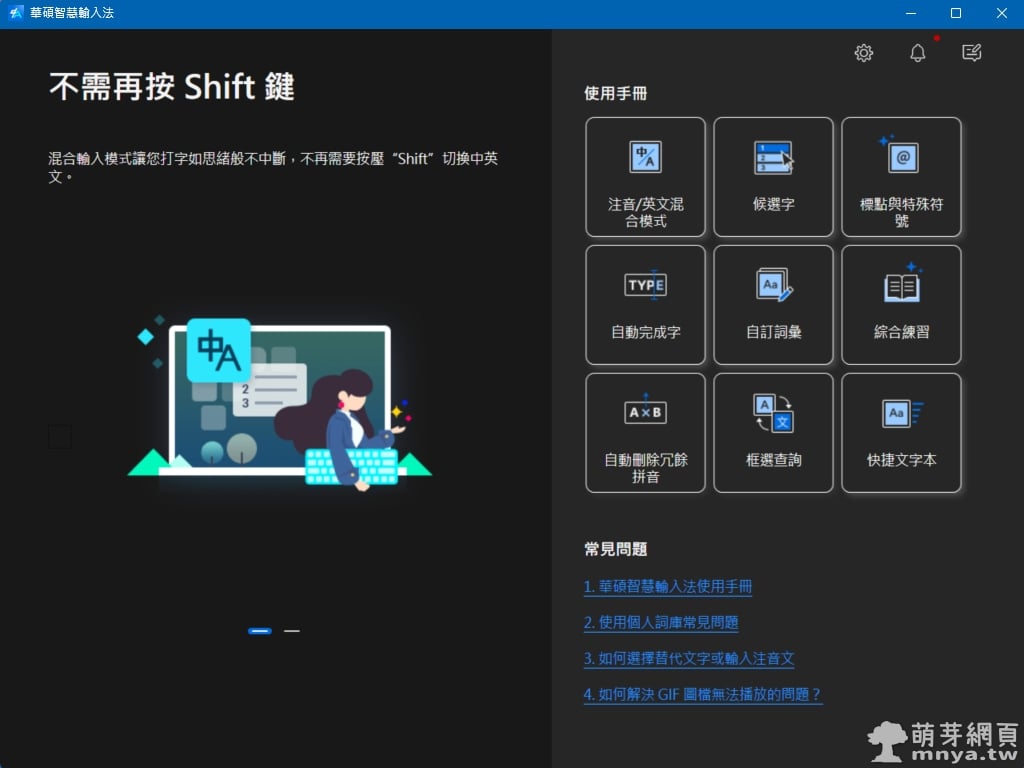This screenshot has height=768, width=1024.
Task: Select the first carousel page indicator
Action: (x=259, y=631)
